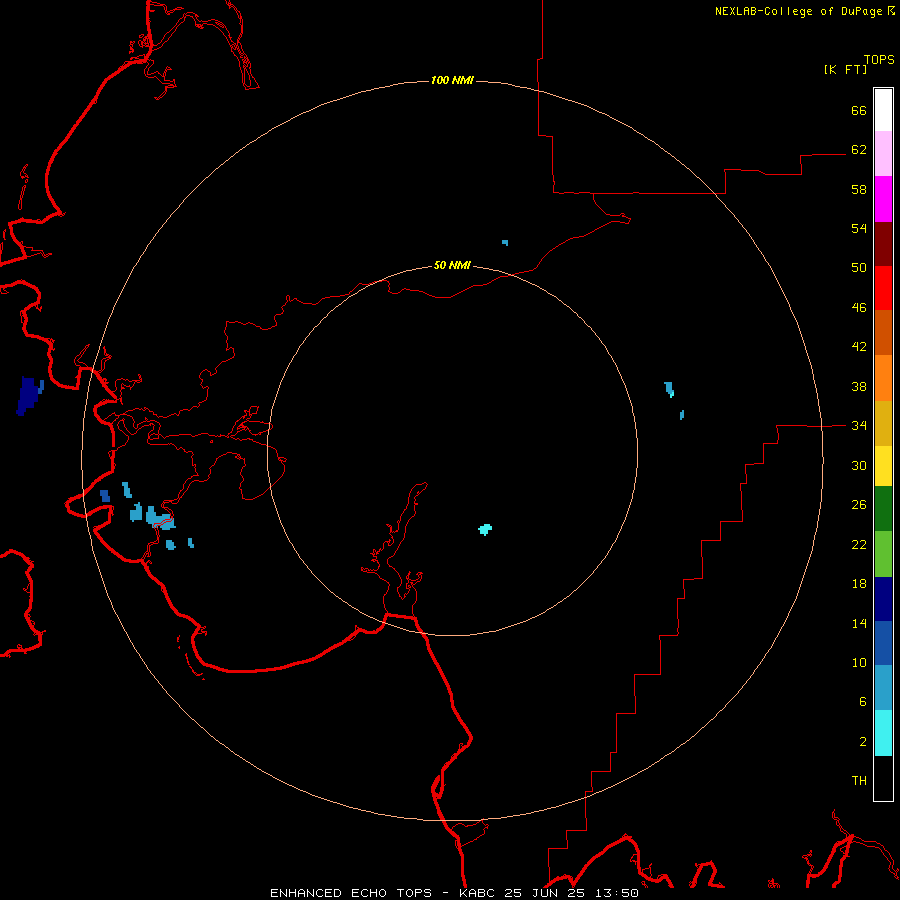
Task: Click the small echo just above the 50 NMI ring
Action: click(x=505, y=243)
